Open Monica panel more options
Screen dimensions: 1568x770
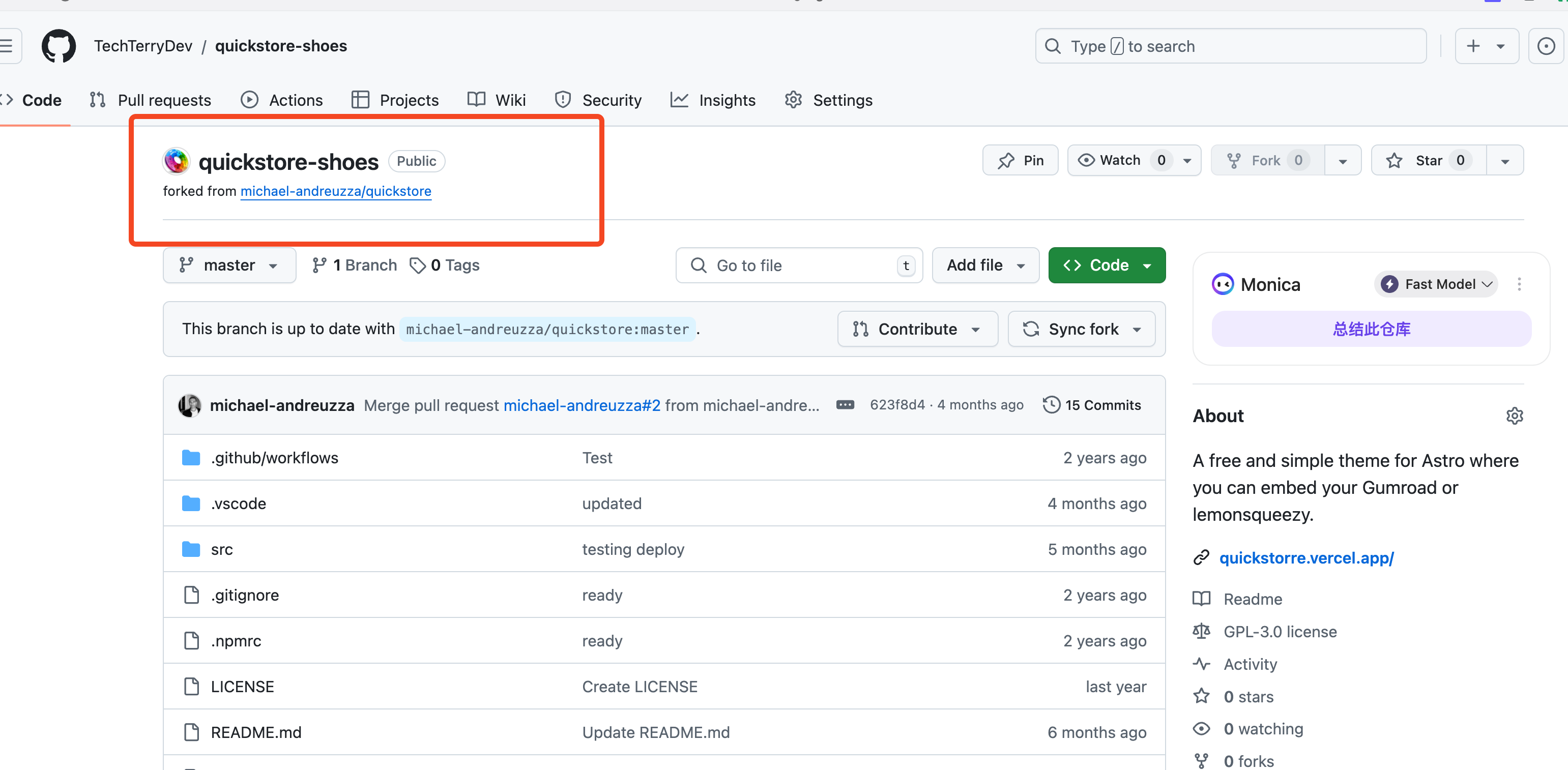tap(1519, 284)
